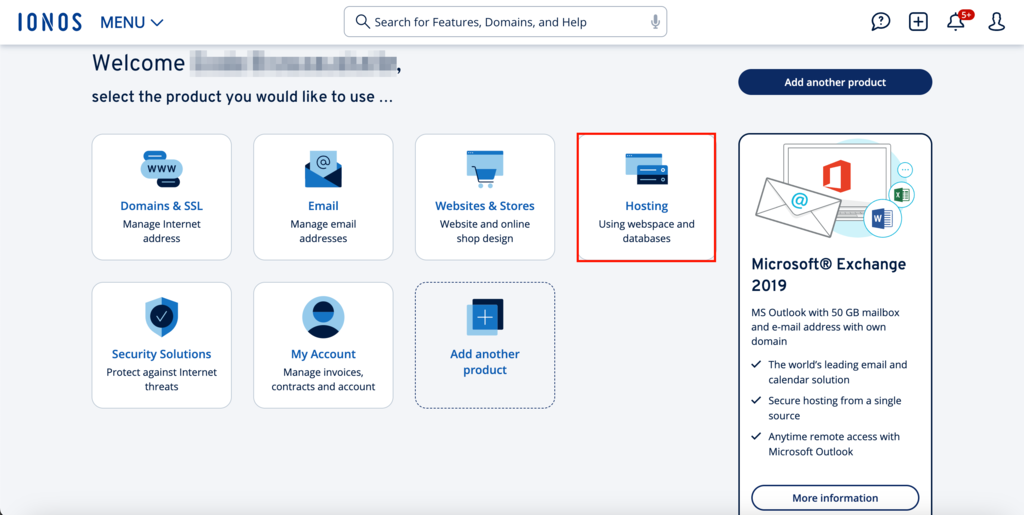The height and width of the screenshot is (515, 1024).
Task: Click the IONOS logo
Action: 49,22
